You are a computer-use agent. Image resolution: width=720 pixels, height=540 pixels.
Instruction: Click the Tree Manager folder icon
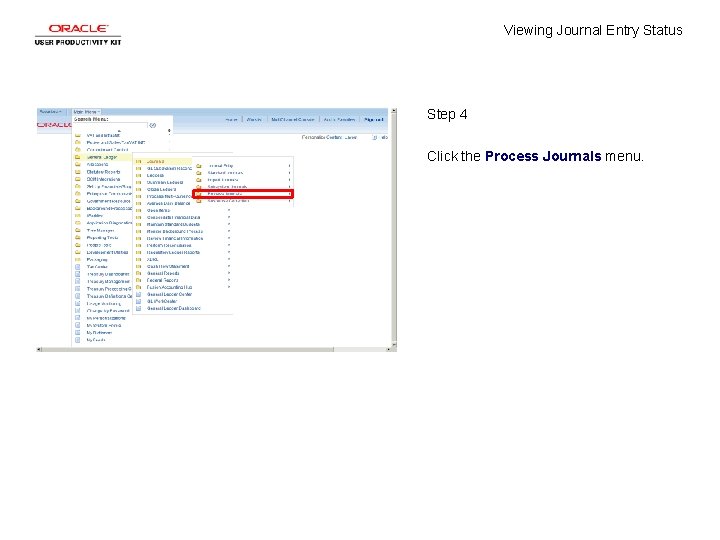point(78,231)
